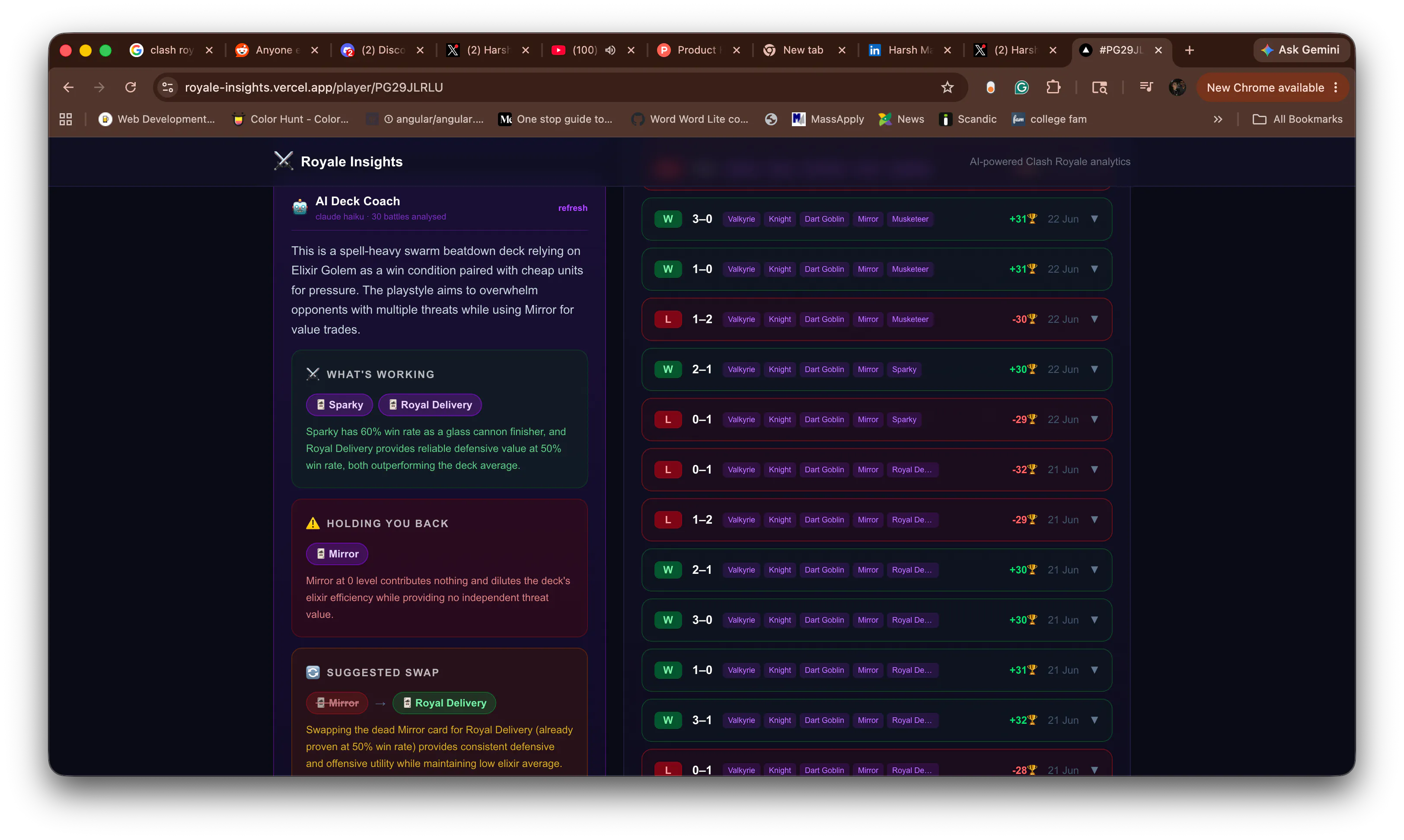Open the media controls toolbar icon

pos(1146,87)
